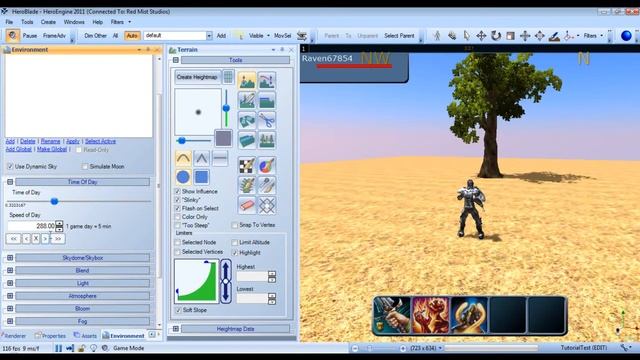Image resolution: width=640 pixels, height=360 pixels.
Task: Select the raise terrain height tool
Action: tap(247, 80)
